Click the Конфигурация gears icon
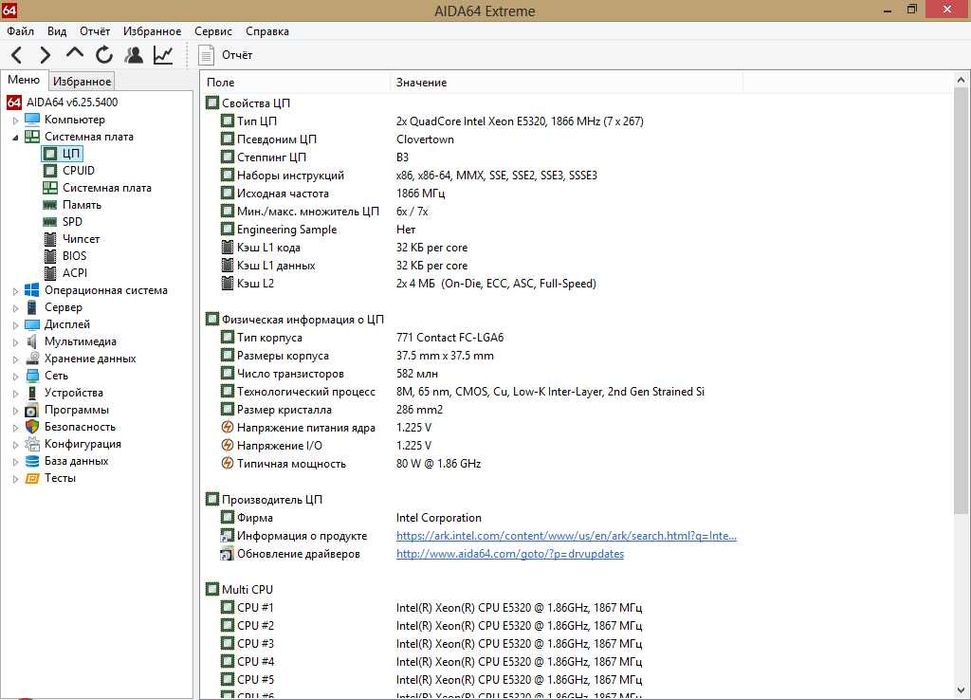Image resolution: width=971 pixels, height=700 pixels. tap(32, 444)
